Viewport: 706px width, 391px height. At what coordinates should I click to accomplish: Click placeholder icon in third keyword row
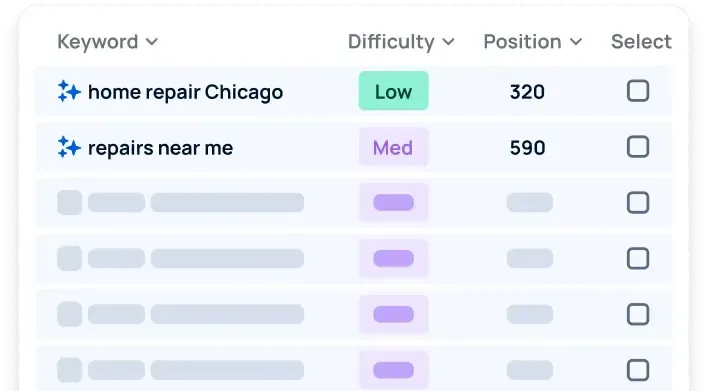click(x=70, y=202)
